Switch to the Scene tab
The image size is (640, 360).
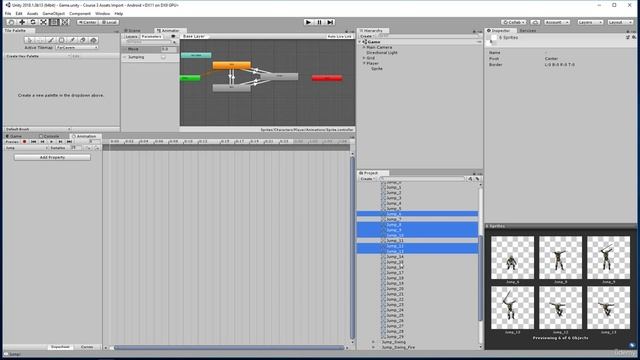pyautogui.click(x=133, y=31)
